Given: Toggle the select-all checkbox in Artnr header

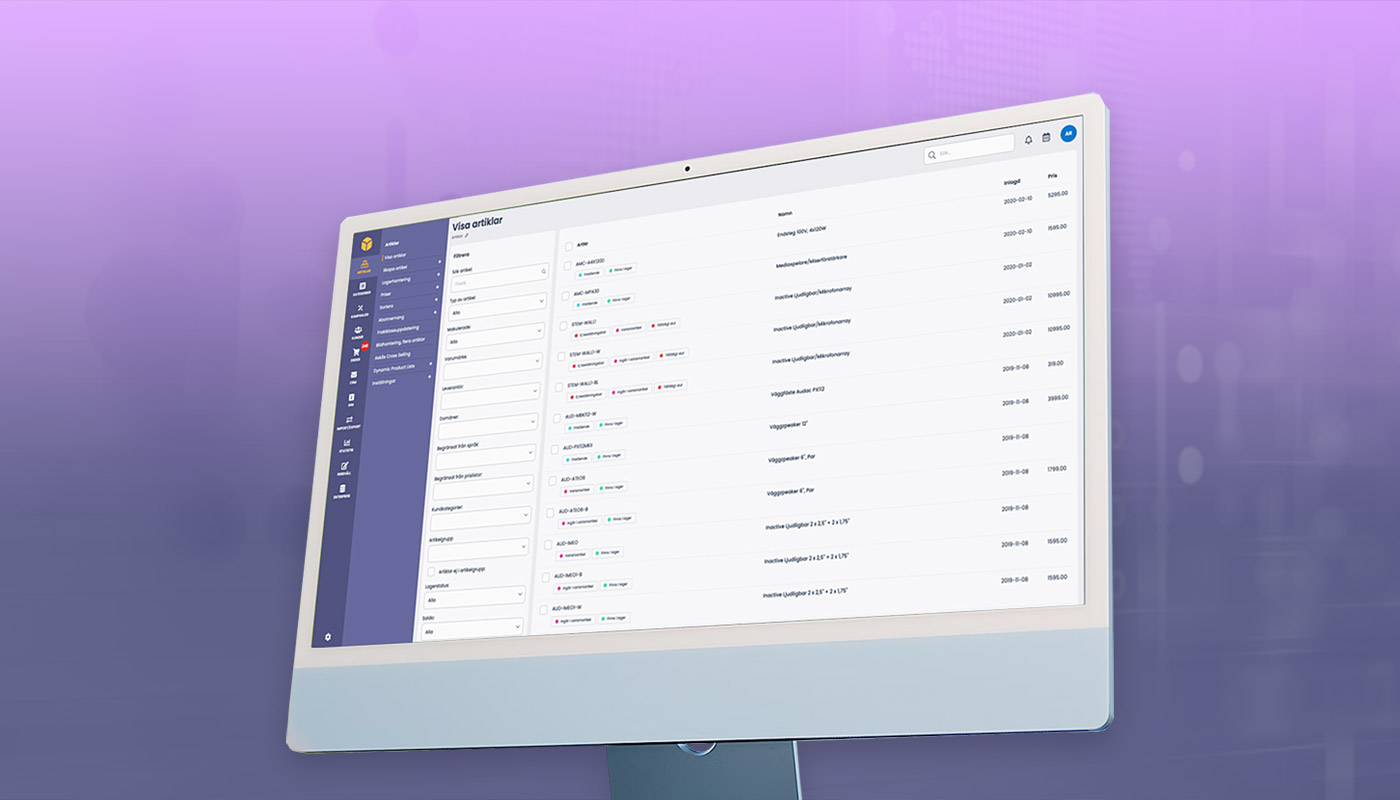Looking at the screenshot, I should coord(568,245).
